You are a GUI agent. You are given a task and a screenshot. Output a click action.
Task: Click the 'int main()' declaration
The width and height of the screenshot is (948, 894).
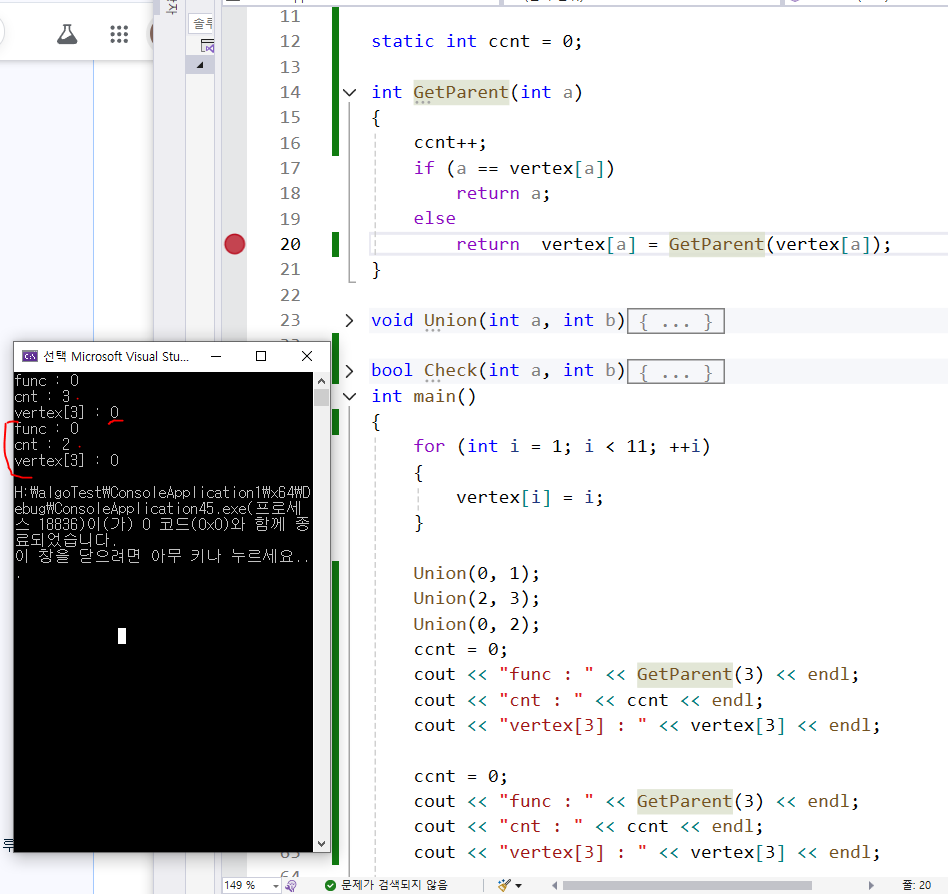424,397
